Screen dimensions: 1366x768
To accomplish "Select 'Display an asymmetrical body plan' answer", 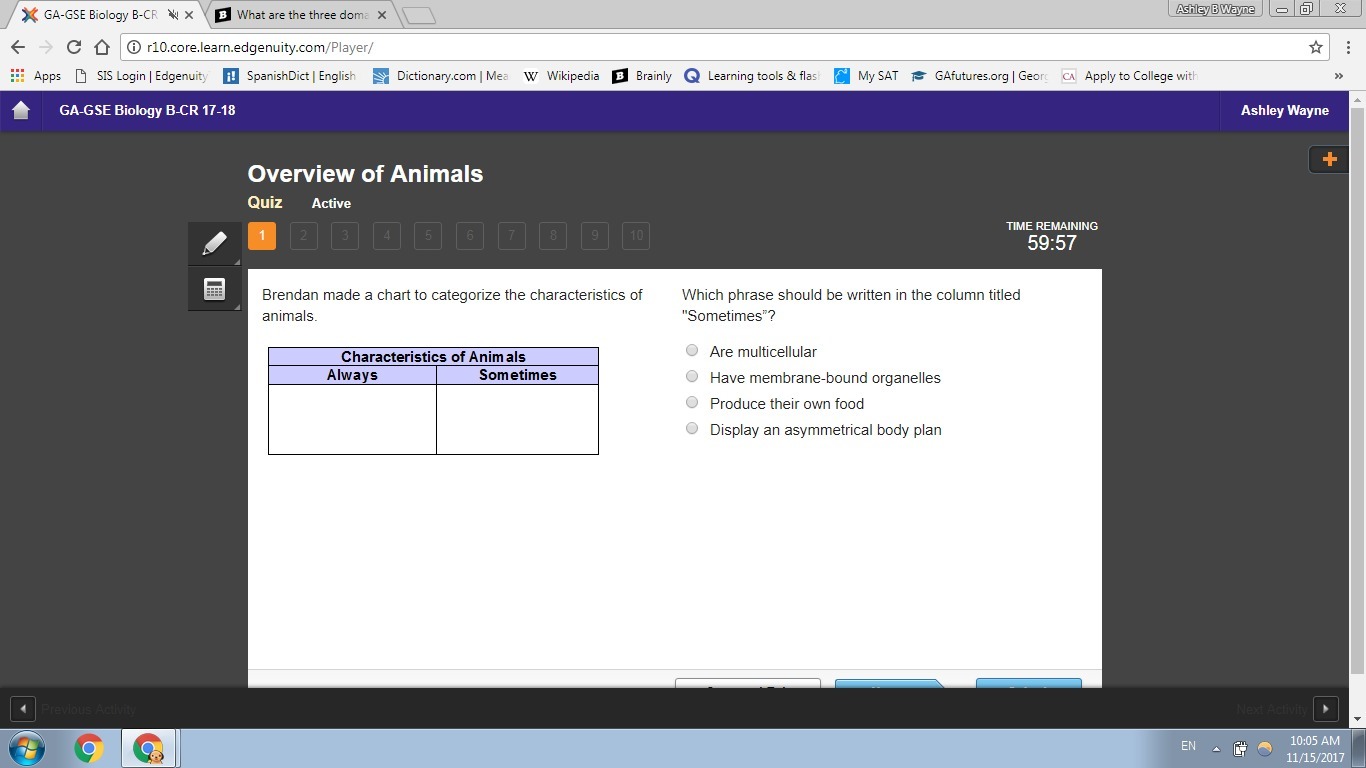I will tap(692, 428).
